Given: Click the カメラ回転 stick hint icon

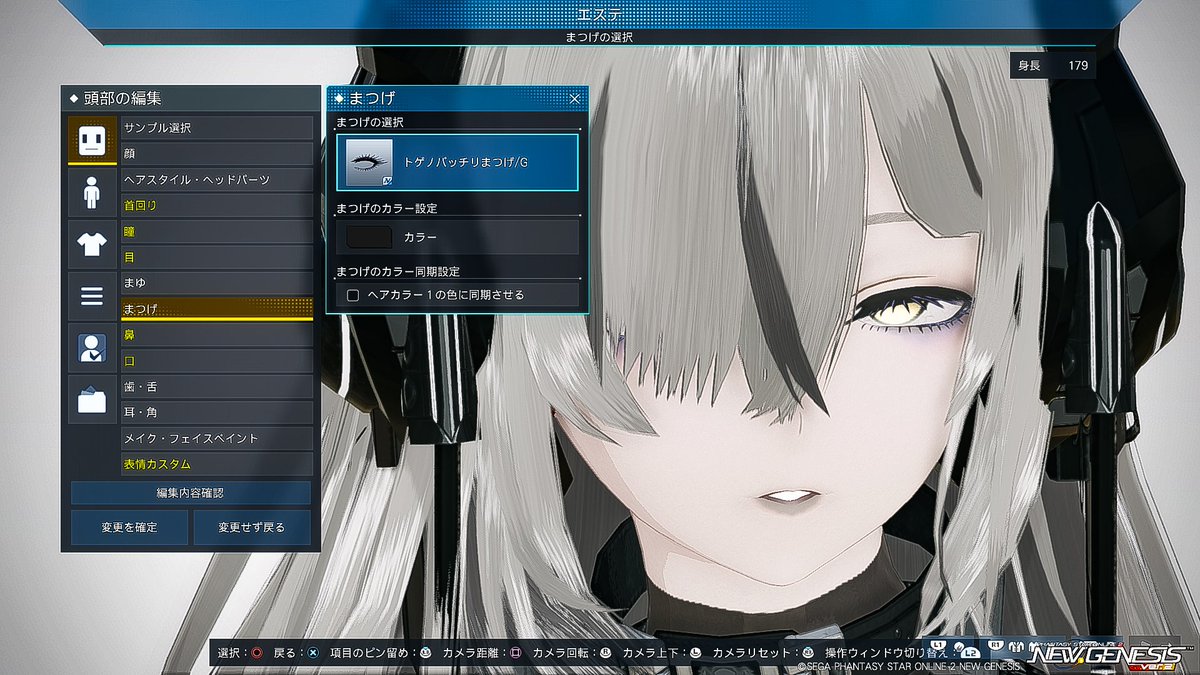Looking at the screenshot, I should (x=605, y=653).
